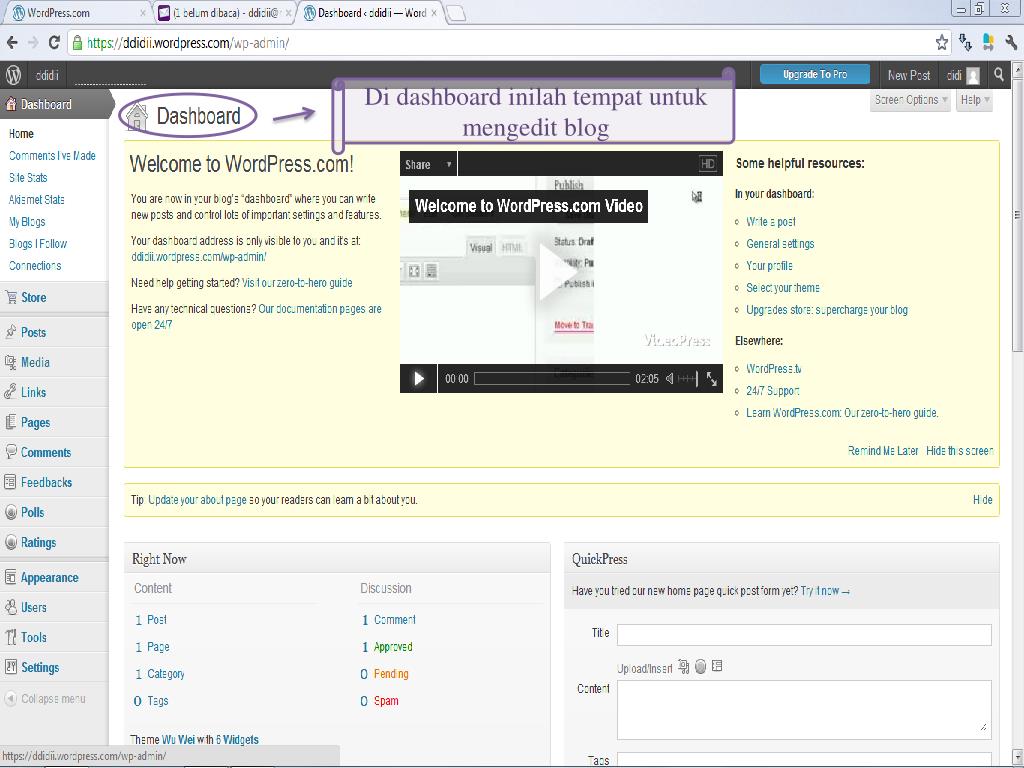Open the zero-to-hero guide link

(x=297, y=283)
